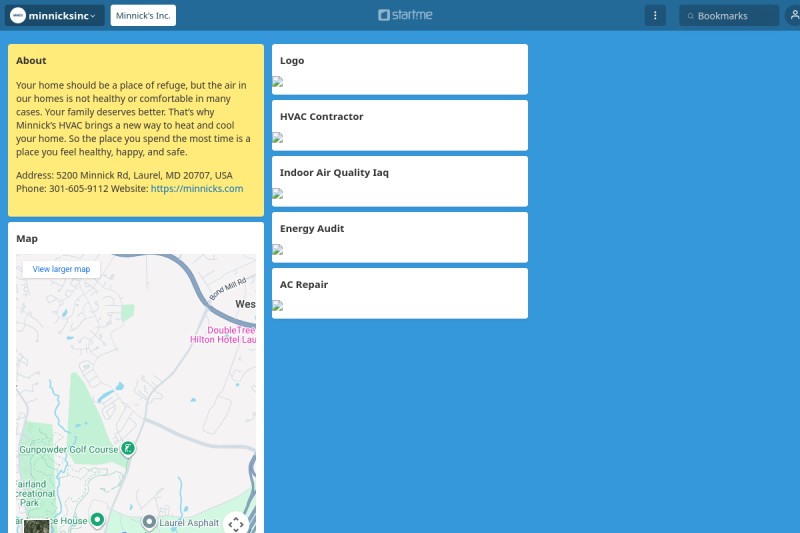Click the Bond Mill Rd map label
Screen dimensions: 800x533
tap(228, 289)
